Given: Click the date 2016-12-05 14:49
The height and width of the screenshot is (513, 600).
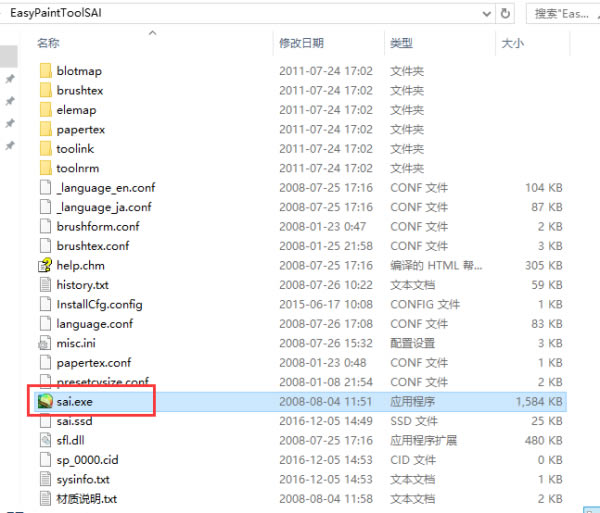Looking at the screenshot, I should pos(326,421).
